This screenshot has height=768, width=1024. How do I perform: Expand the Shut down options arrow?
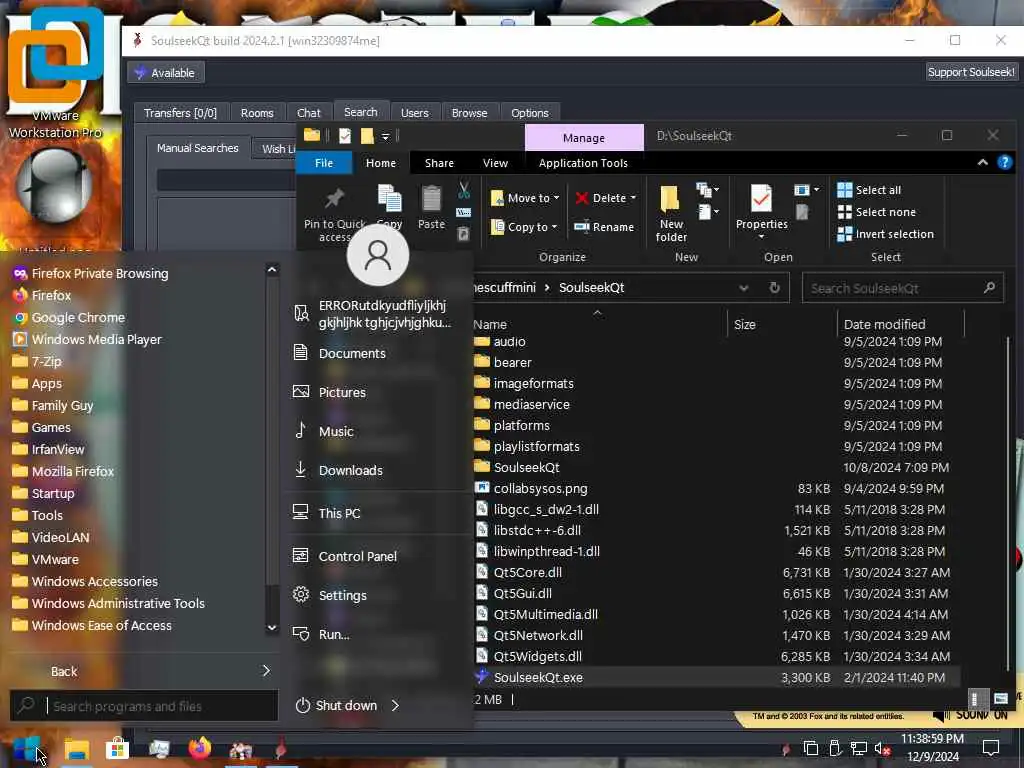tap(395, 705)
